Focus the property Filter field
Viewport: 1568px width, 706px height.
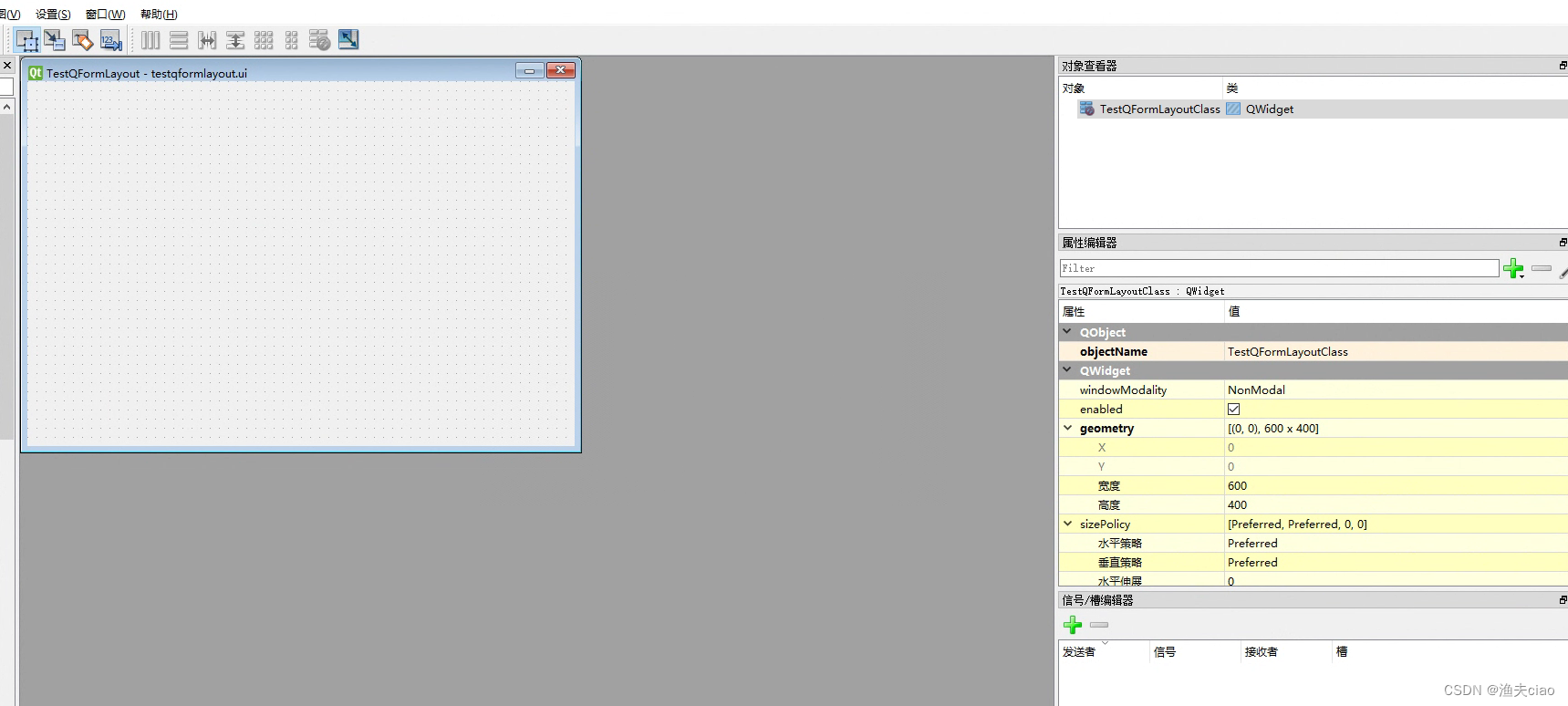point(1279,268)
